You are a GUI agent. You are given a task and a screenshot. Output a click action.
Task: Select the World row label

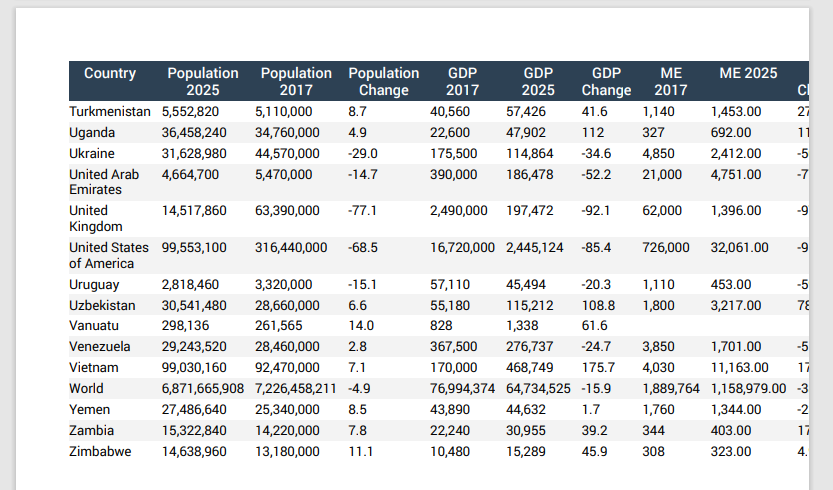click(86, 389)
